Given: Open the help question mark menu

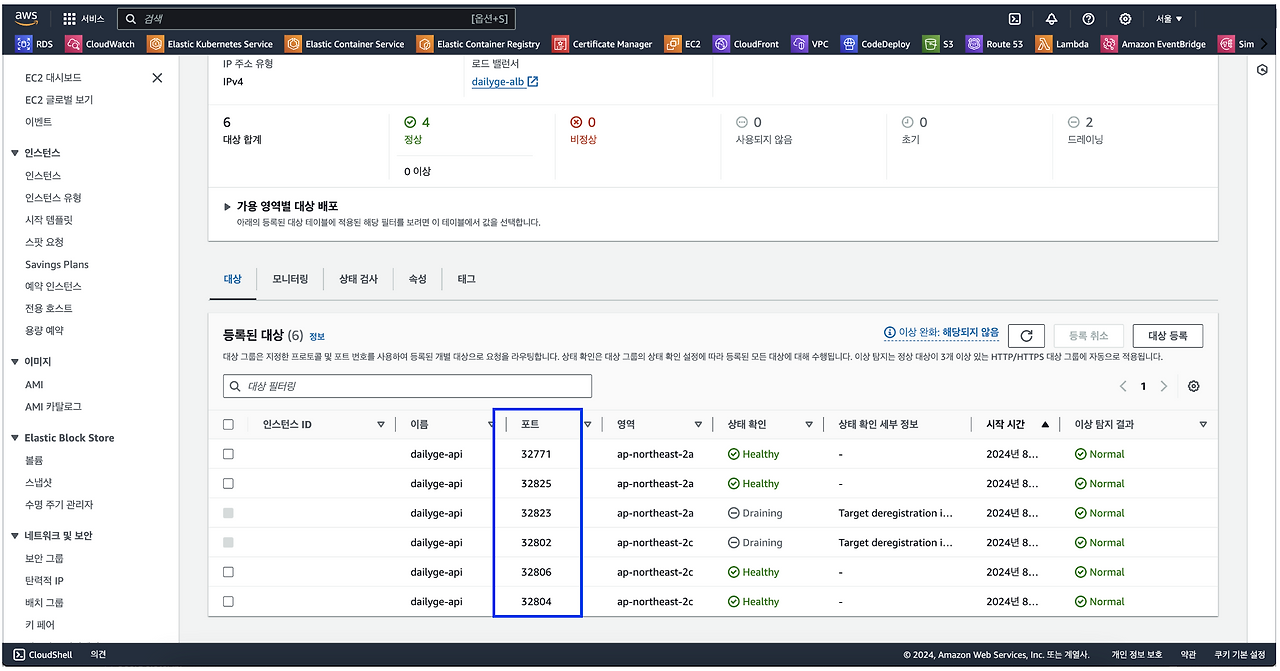Looking at the screenshot, I should tap(1088, 19).
